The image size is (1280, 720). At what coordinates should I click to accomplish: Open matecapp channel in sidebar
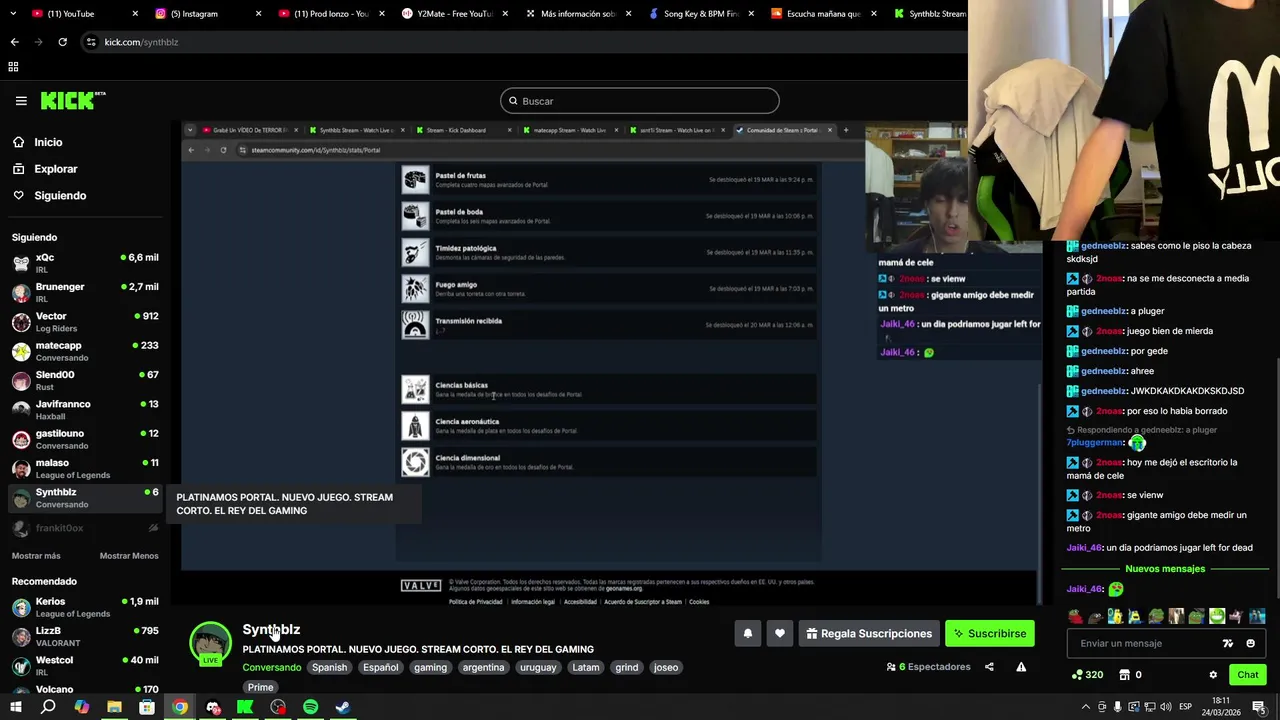point(85,351)
